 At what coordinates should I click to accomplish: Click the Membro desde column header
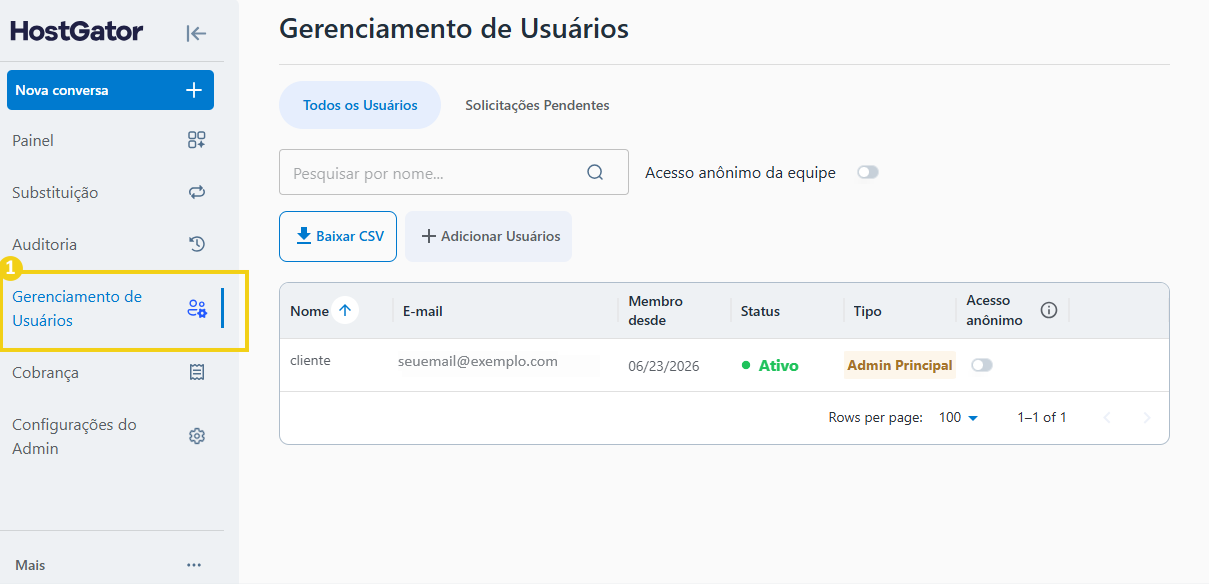[x=656, y=311]
